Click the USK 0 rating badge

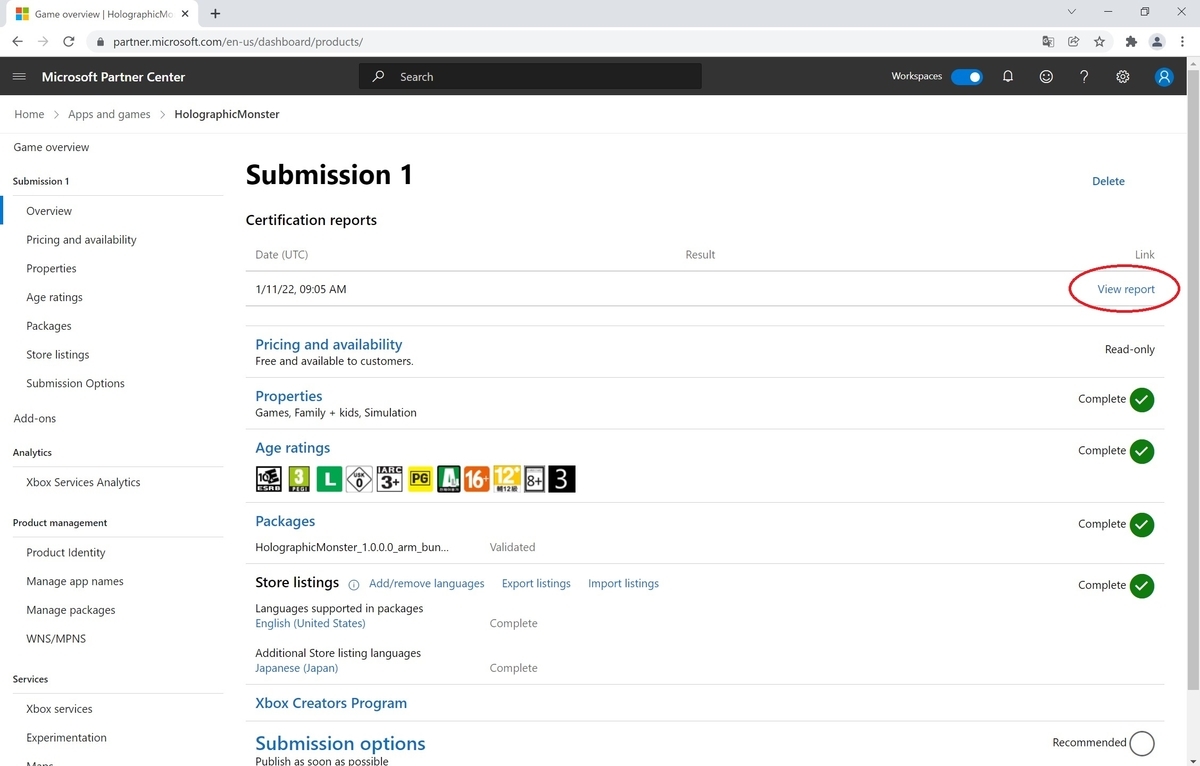[x=359, y=480]
